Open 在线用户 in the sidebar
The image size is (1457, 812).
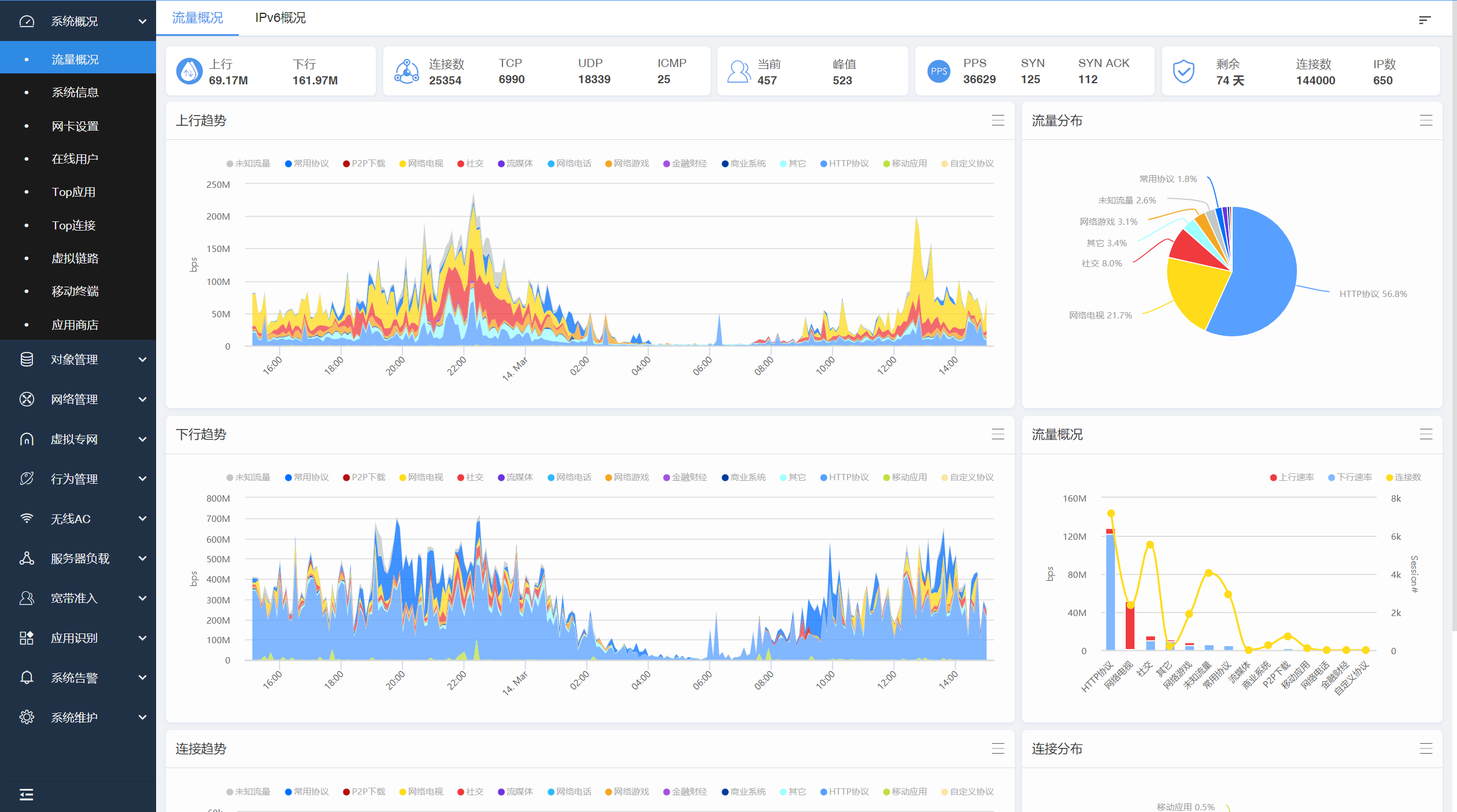[x=75, y=159]
